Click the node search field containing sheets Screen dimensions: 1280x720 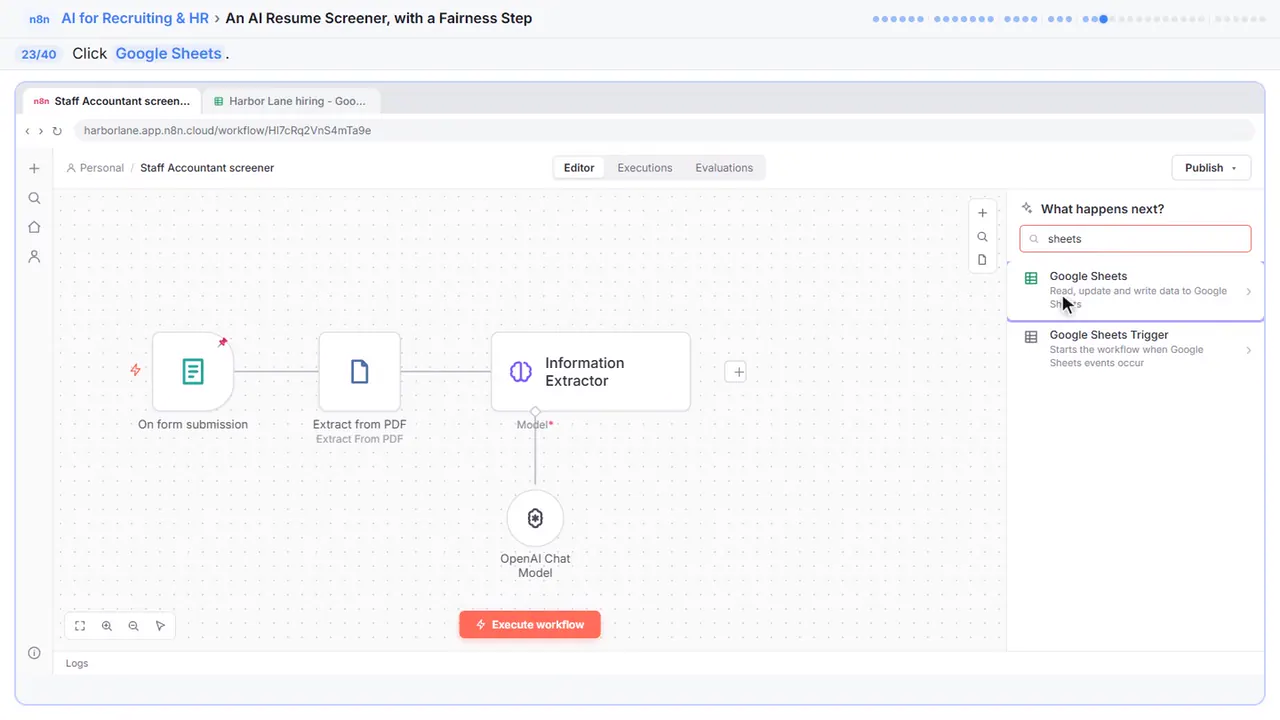click(x=1135, y=239)
